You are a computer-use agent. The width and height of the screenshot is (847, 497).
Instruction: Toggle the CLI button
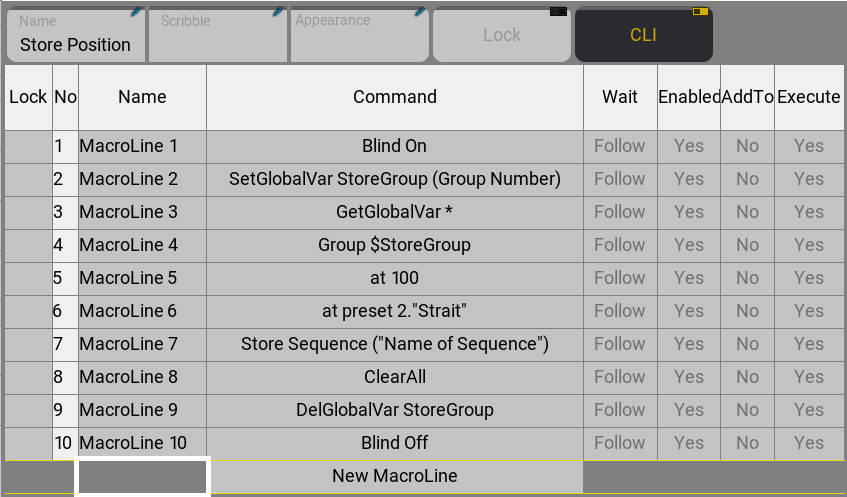(x=643, y=35)
